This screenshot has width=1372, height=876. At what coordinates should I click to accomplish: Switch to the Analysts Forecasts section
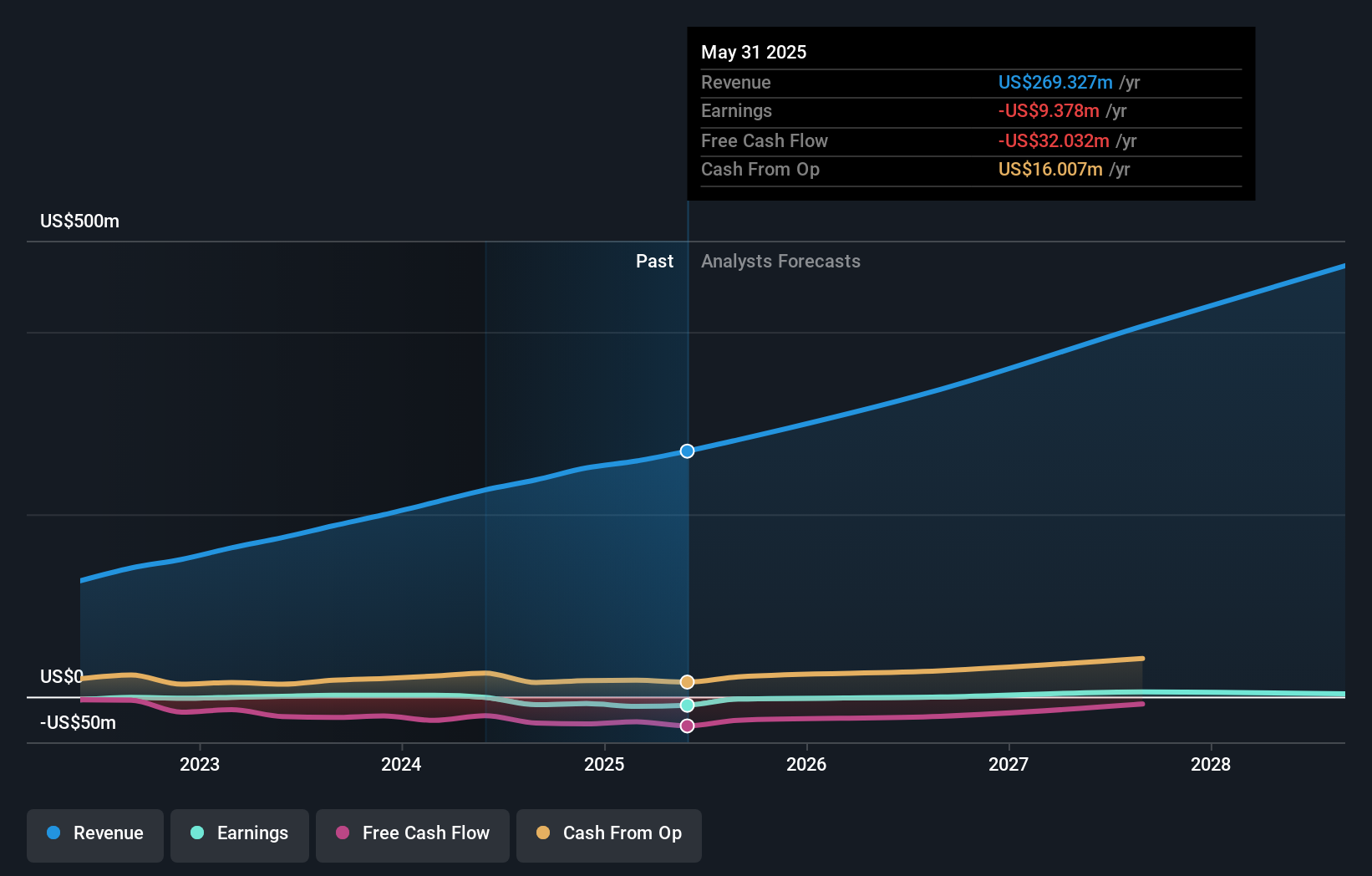pos(780,262)
